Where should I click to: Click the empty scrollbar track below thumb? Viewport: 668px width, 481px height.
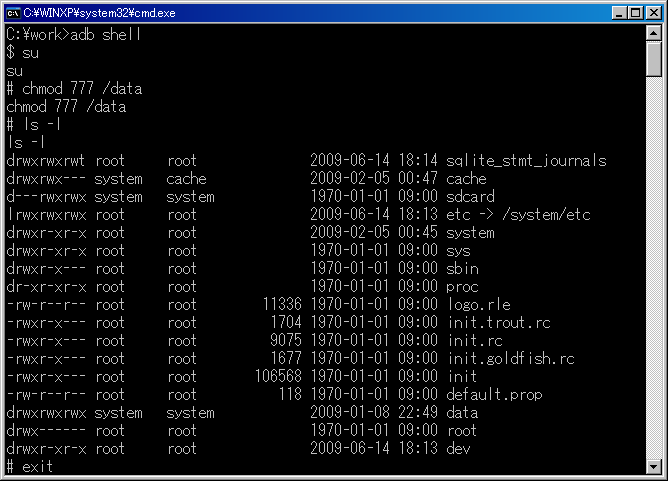coord(654,268)
